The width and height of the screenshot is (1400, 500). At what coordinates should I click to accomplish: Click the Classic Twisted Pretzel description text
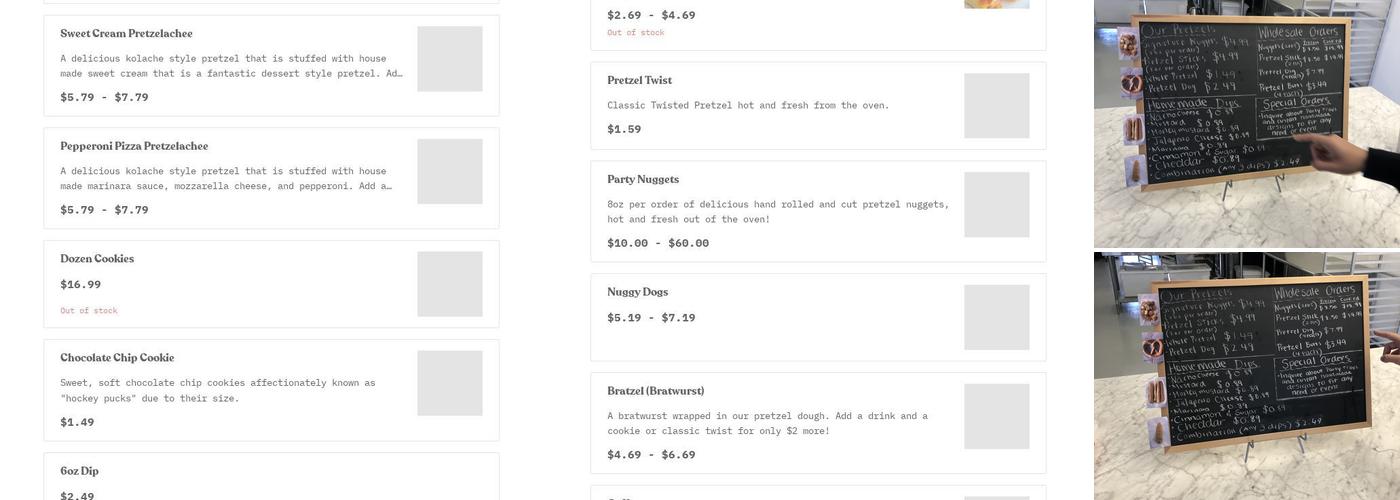(748, 105)
